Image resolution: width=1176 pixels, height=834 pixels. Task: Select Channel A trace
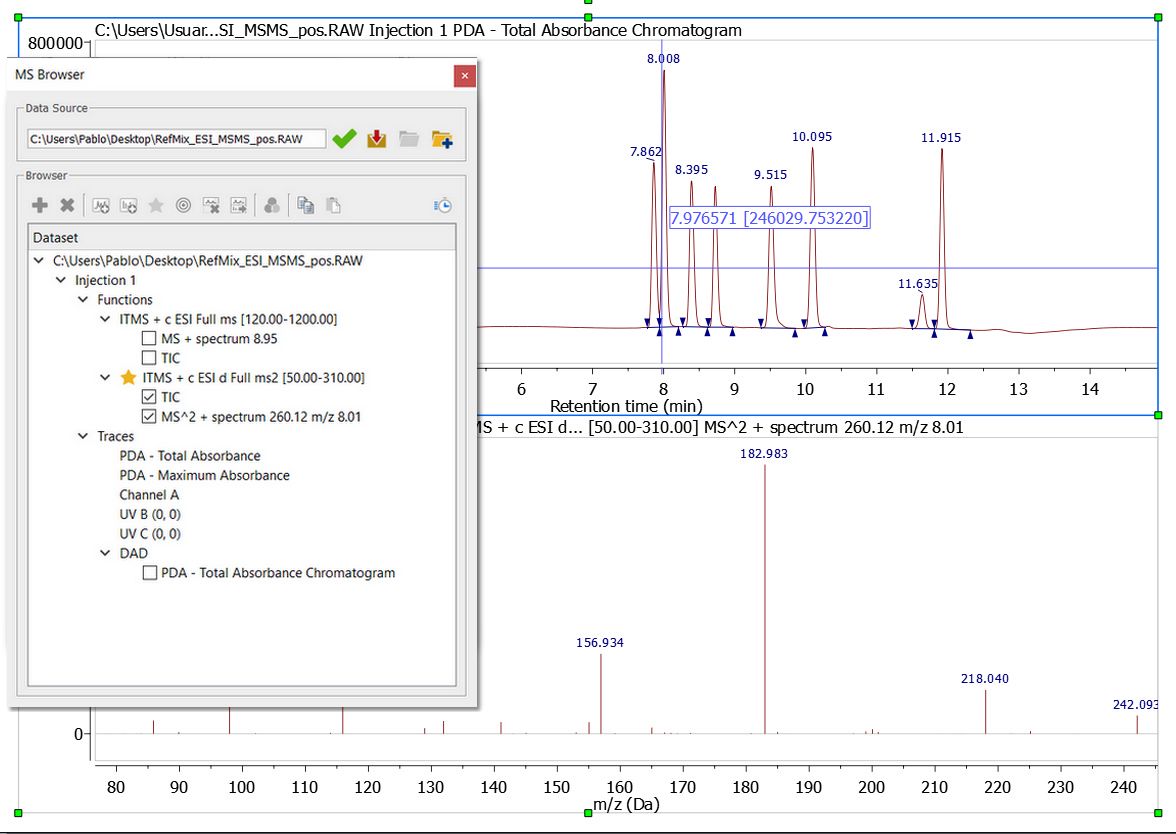point(149,495)
